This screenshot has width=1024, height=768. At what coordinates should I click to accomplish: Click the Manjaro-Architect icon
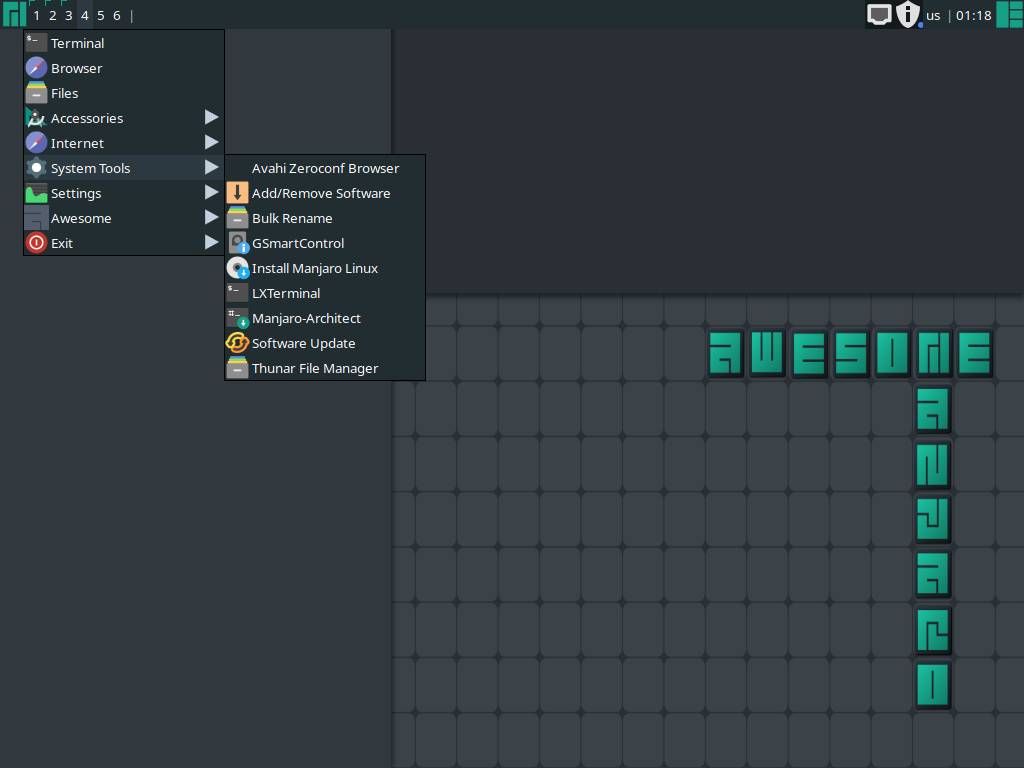pos(237,318)
